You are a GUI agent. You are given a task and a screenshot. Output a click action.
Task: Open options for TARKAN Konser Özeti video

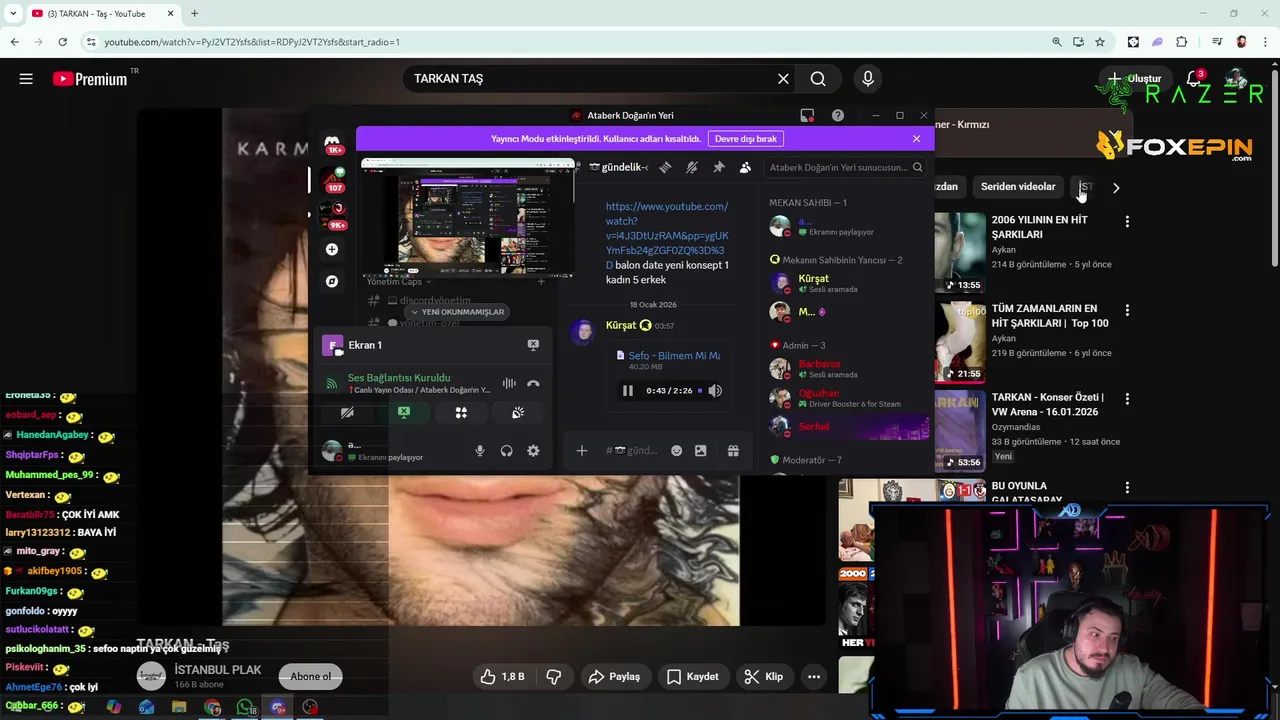pyautogui.click(x=1127, y=398)
